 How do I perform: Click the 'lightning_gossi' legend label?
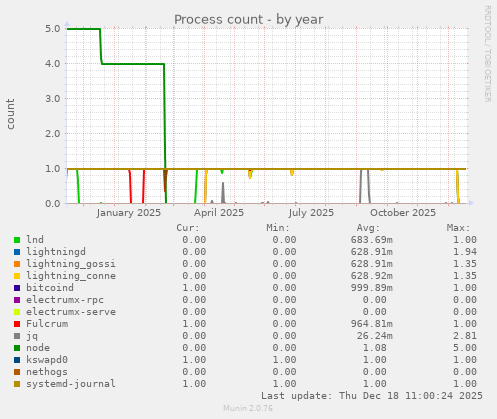[71, 264]
